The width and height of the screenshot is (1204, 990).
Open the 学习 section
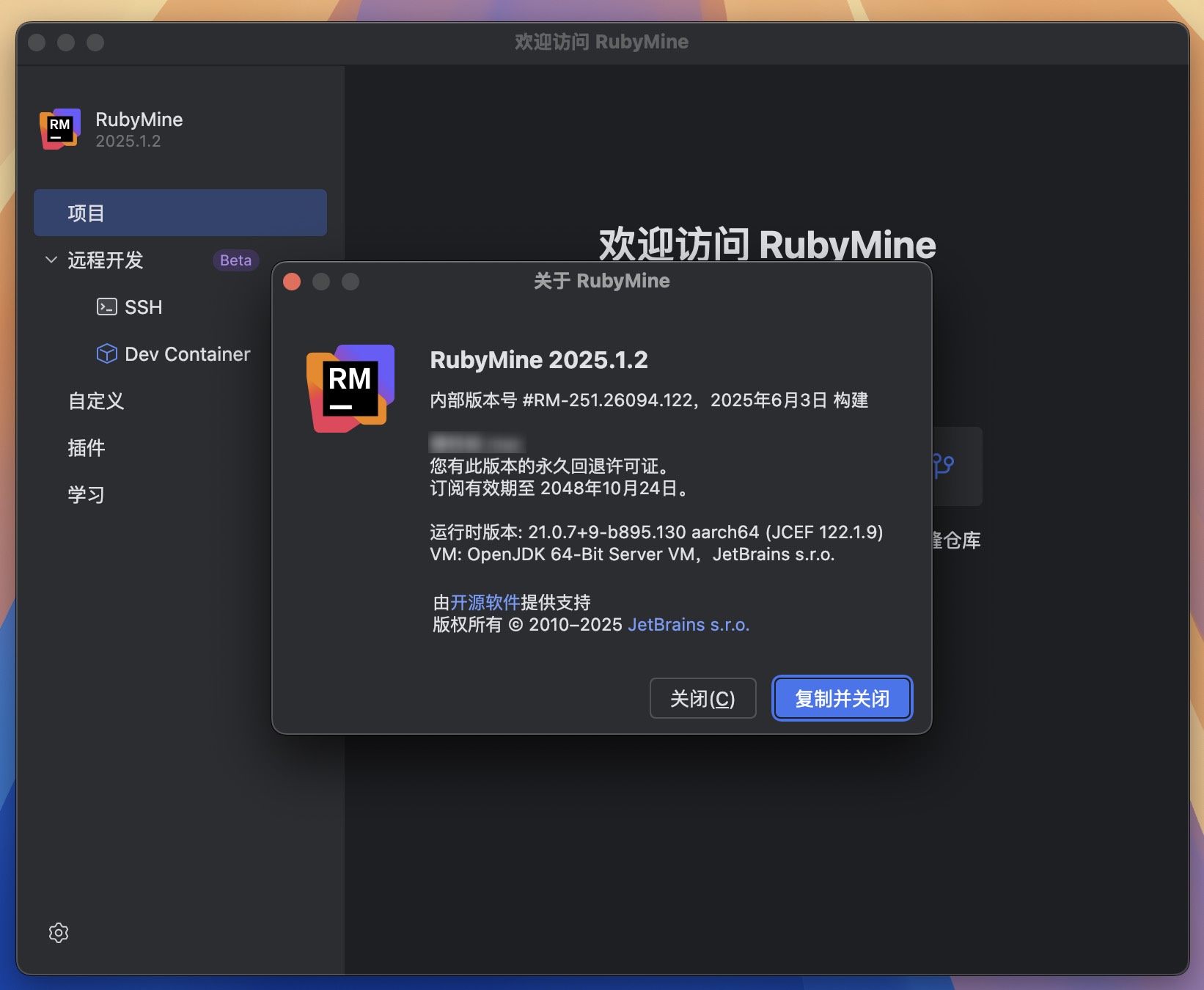[x=86, y=494]
